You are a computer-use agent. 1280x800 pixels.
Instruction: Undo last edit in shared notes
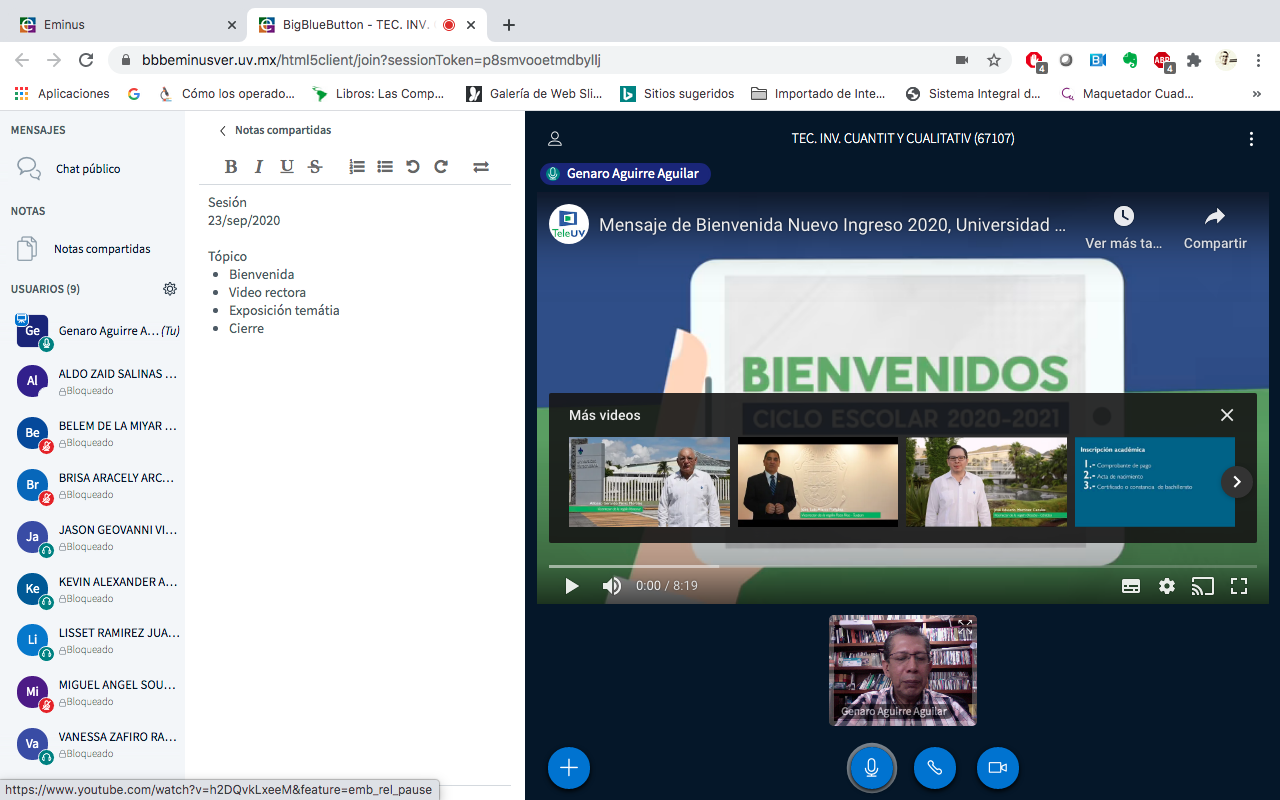[413, 167]
